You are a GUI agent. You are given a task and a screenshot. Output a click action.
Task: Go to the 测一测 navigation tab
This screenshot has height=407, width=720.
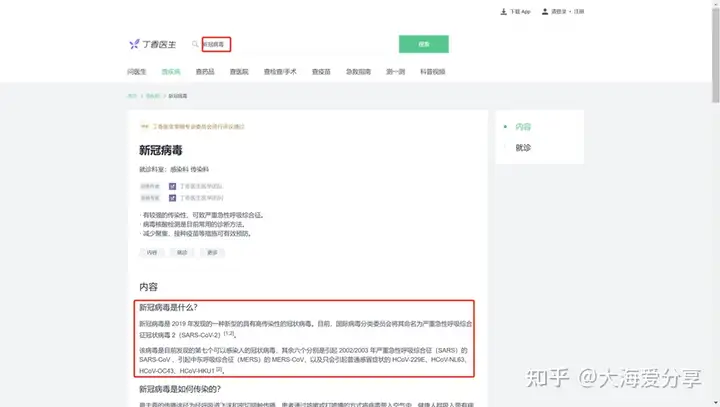[x=395, y=72]
